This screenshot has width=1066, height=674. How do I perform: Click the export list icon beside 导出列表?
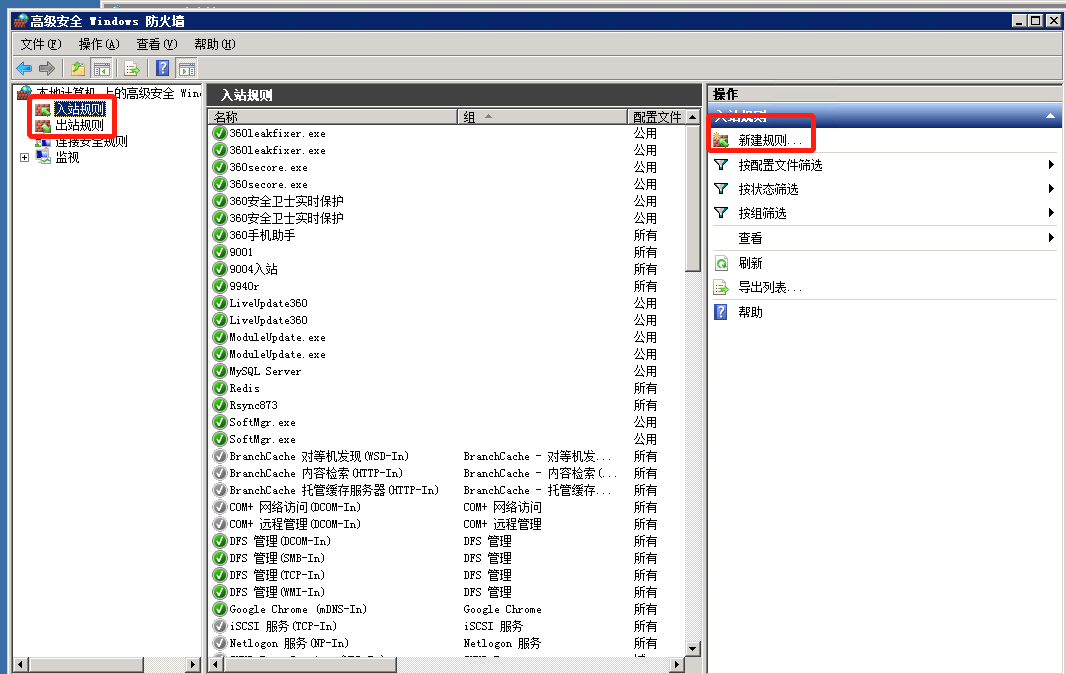point(722,287)
